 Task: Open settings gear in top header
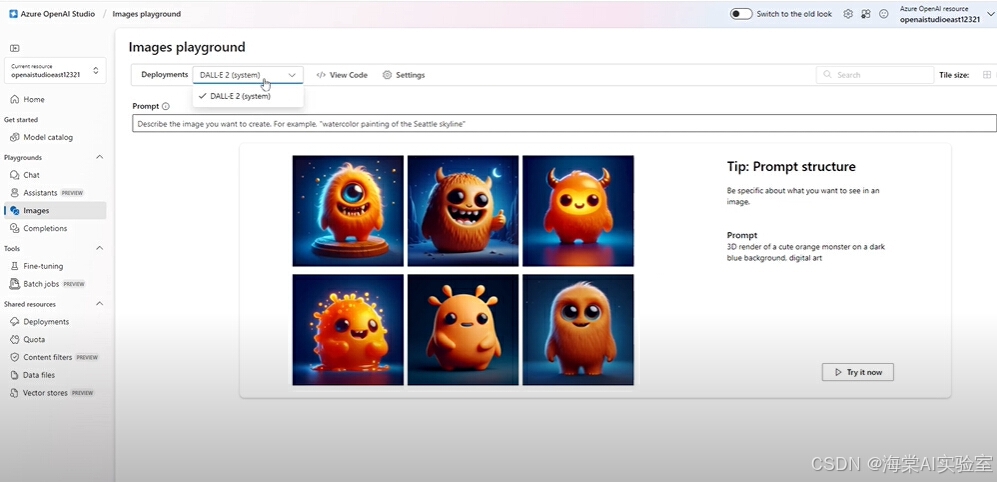click(x=848, y=14)
